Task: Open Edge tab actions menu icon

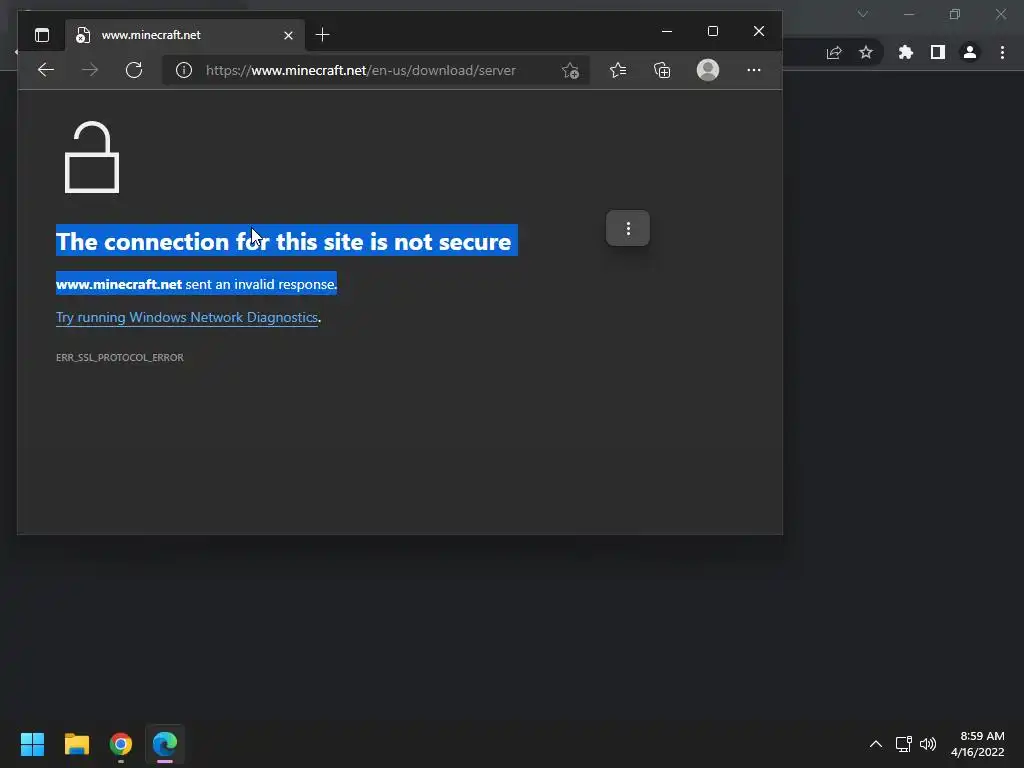Action: point(42,35)
